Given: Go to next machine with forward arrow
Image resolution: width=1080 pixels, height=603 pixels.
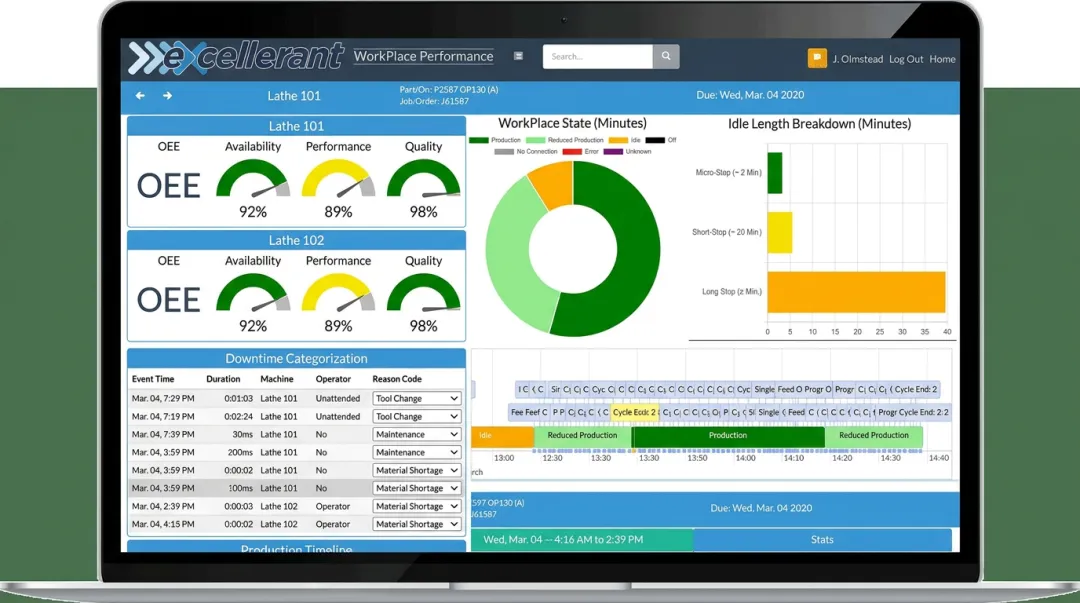Looking at the screenshot, I should pyautogui.click(x=167, y=96).
